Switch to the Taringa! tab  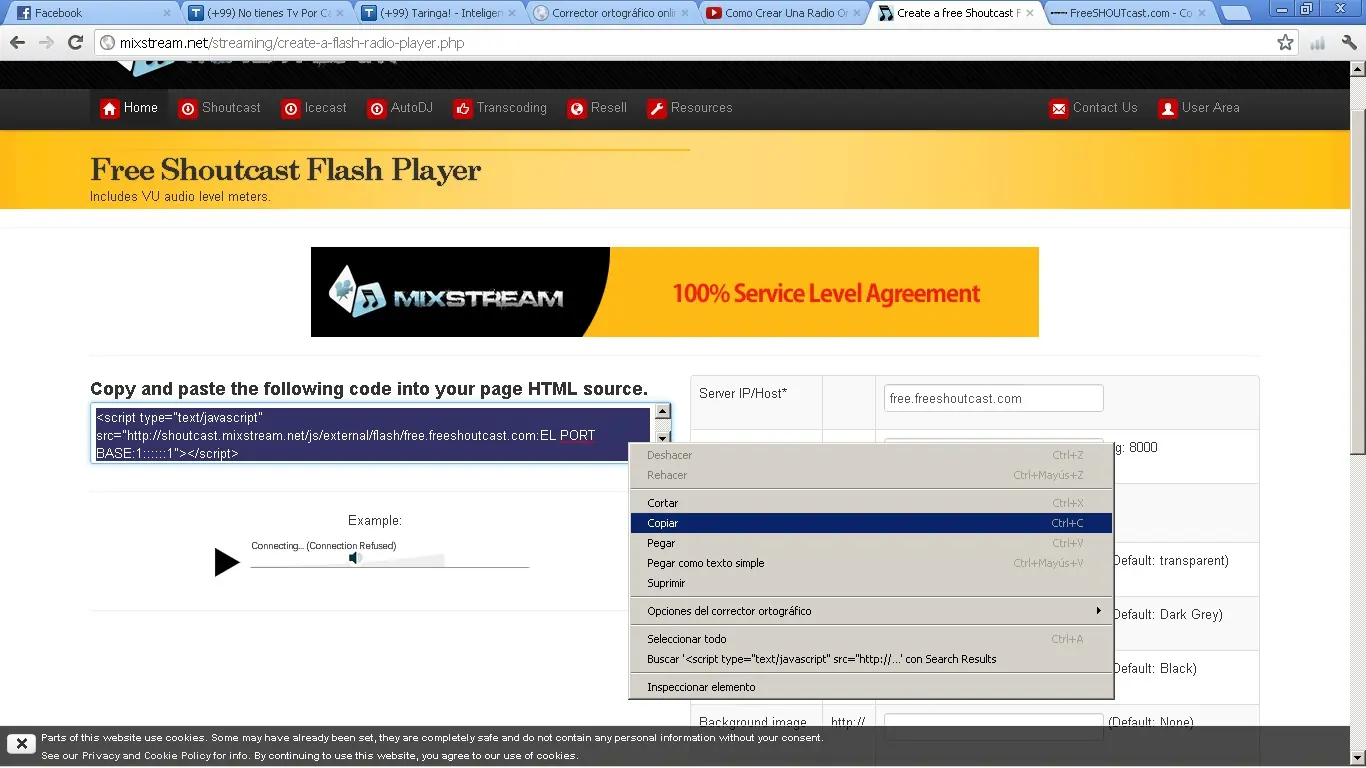click(438, 13)
